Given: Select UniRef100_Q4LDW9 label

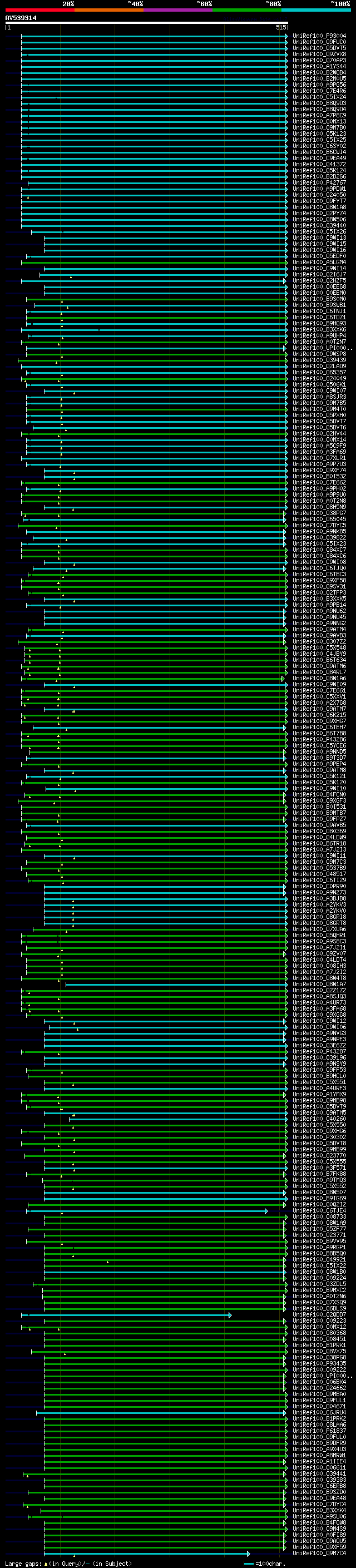Looking at the screenshot, I should (319, 838).
